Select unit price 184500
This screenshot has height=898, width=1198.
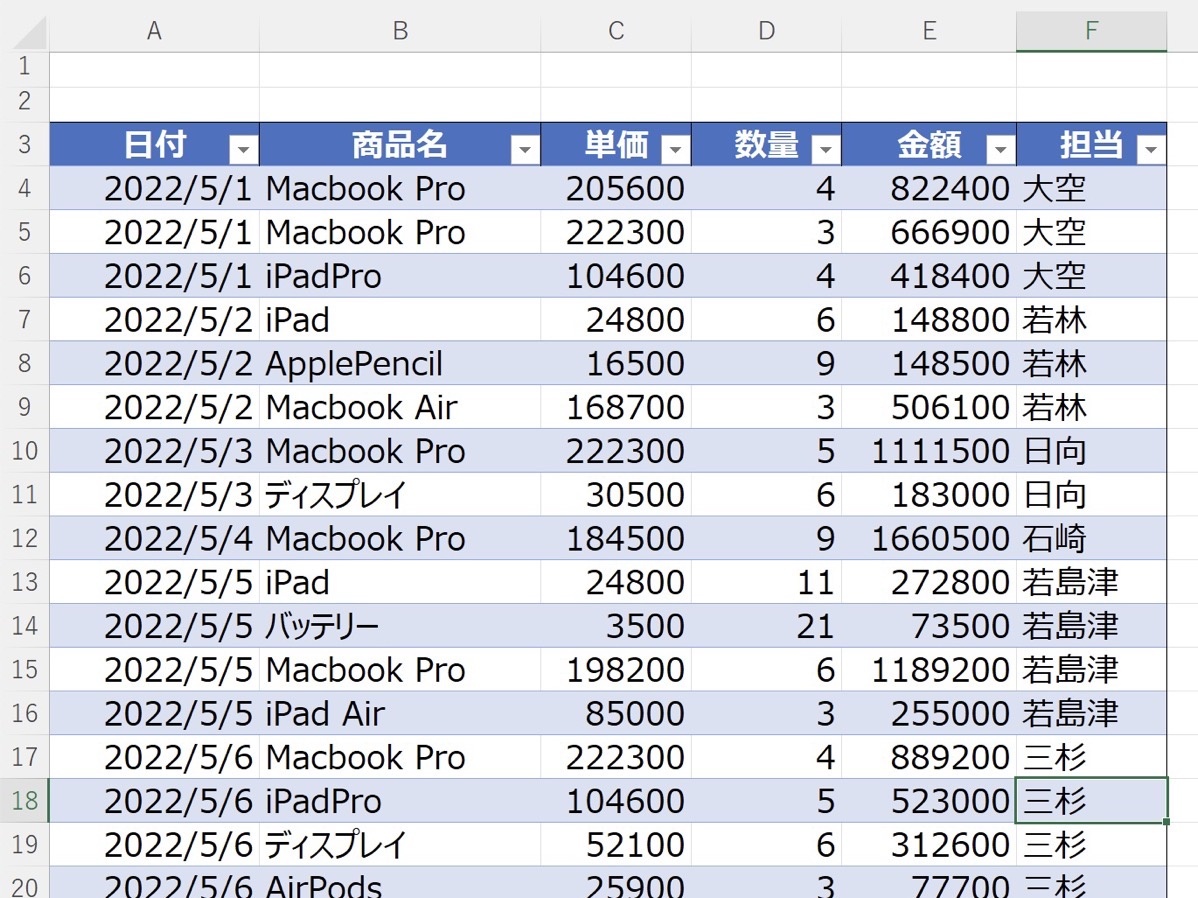tap(616, 538)
